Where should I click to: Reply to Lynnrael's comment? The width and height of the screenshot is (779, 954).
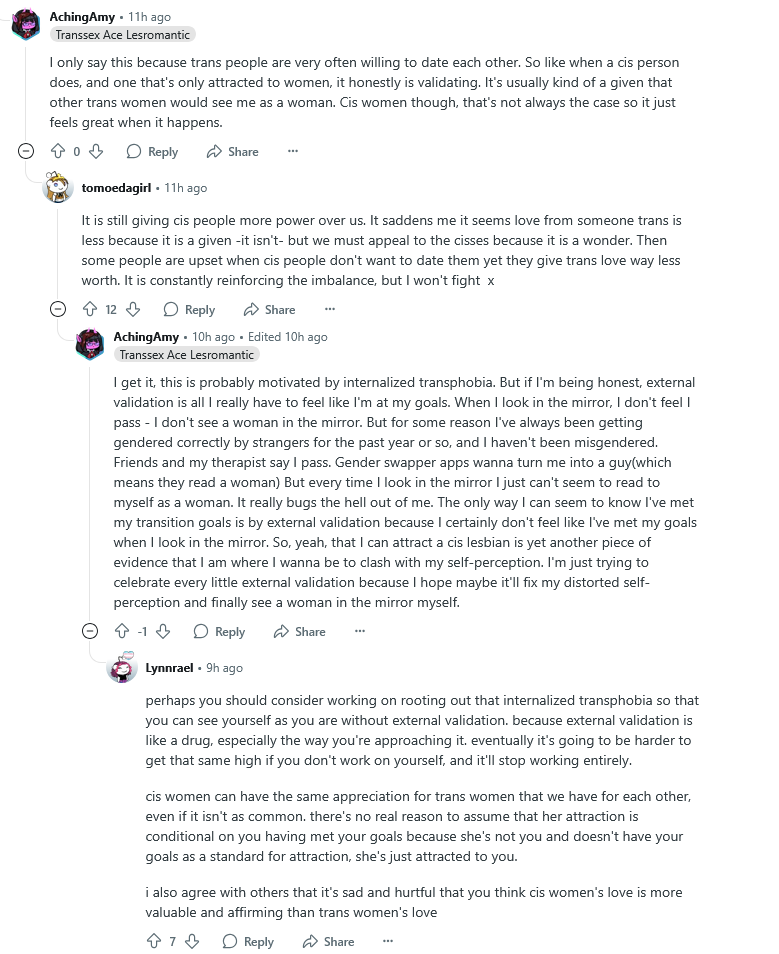tap(248, 941)
